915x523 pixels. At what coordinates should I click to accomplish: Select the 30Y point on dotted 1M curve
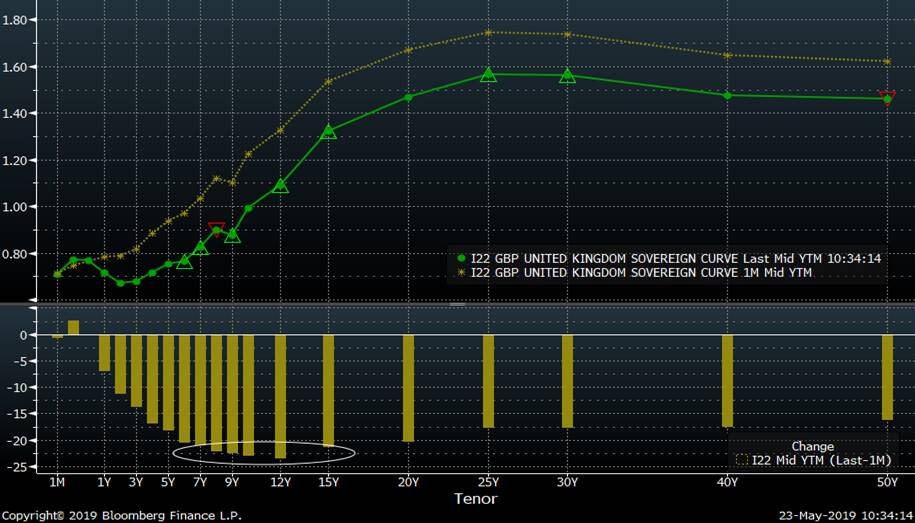pyautogui.click(x=567, y=34)
